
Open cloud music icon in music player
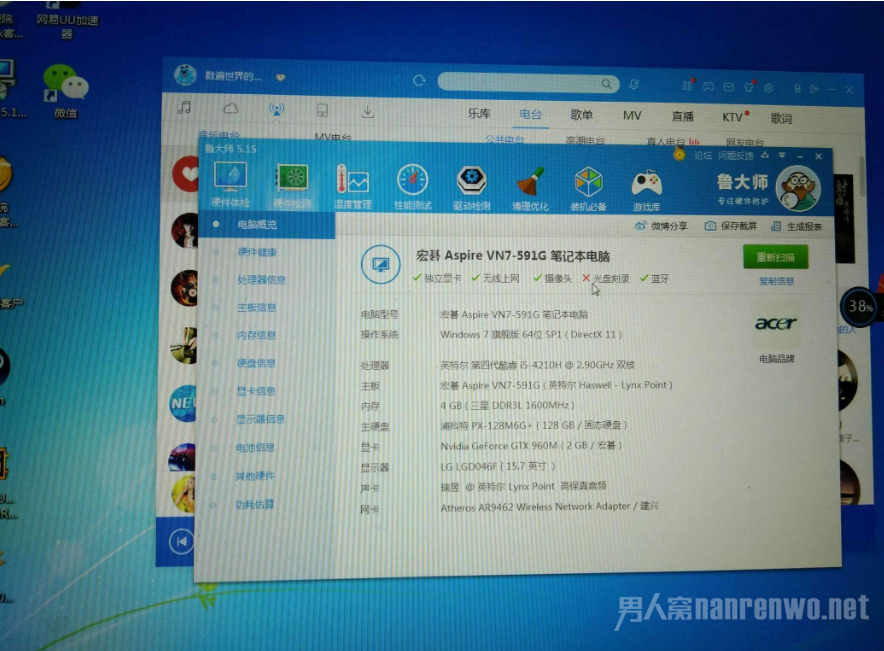tap(231, 108)
